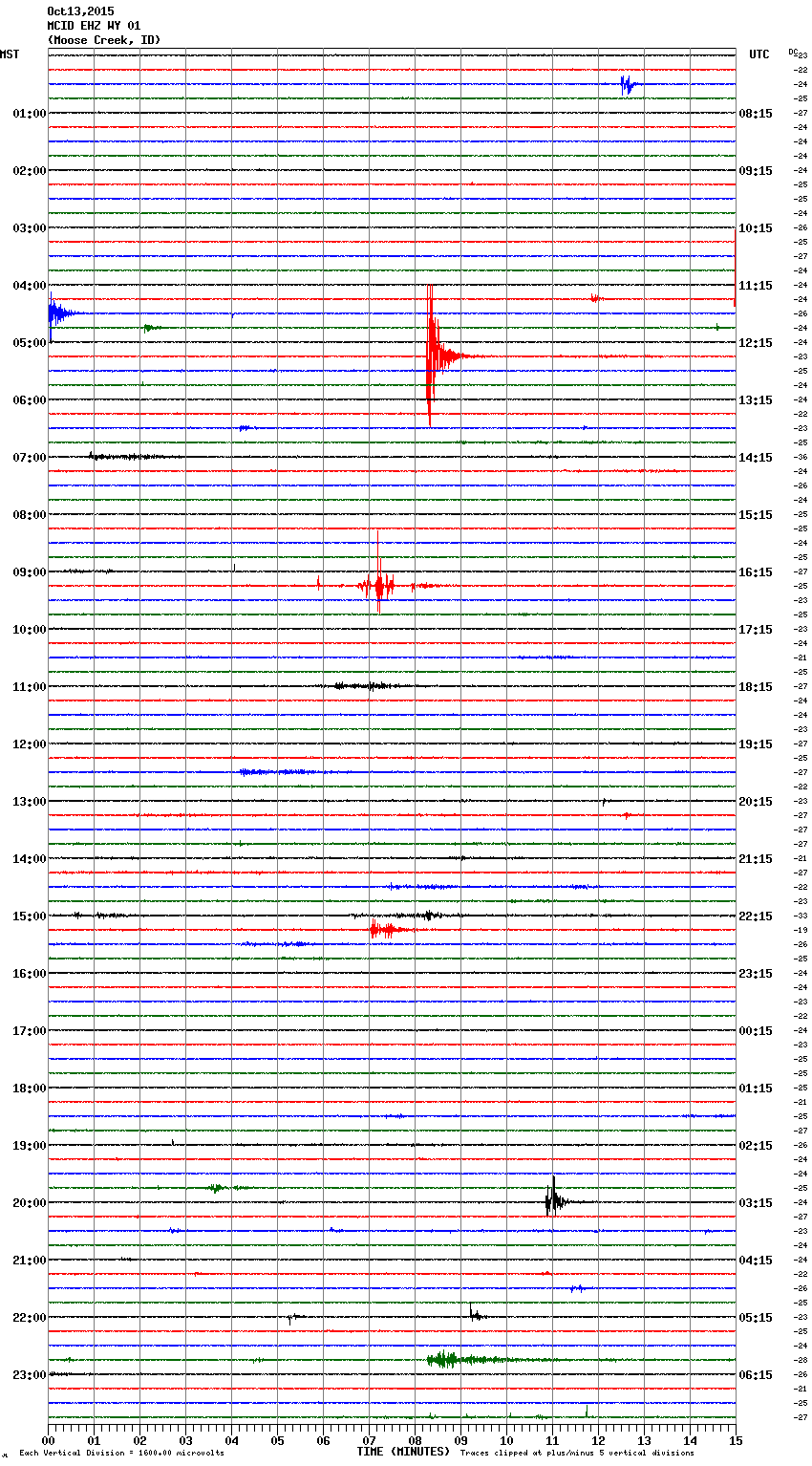The width and height of the screenshot is (812, 1466).
Task: Click the 08 minute tick label
Action: click(415, 1440)
